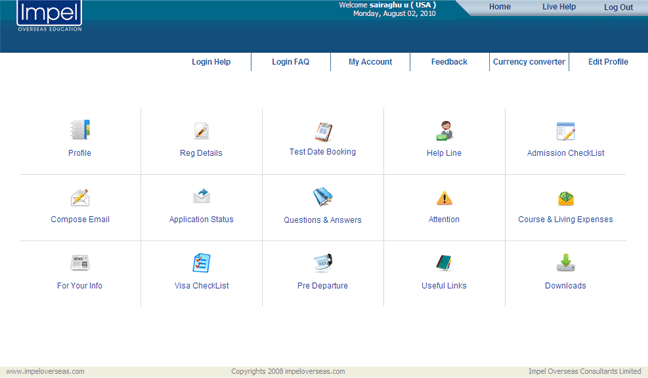The image size is (648, 378).
Task: Open the For Your Info text link
Action: coord(80,285)
